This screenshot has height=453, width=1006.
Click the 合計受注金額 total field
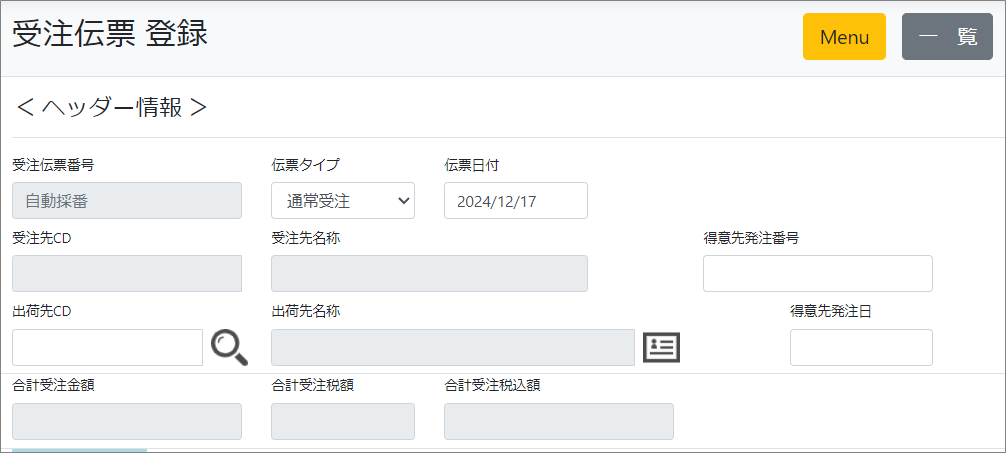[x=127, y=421]
